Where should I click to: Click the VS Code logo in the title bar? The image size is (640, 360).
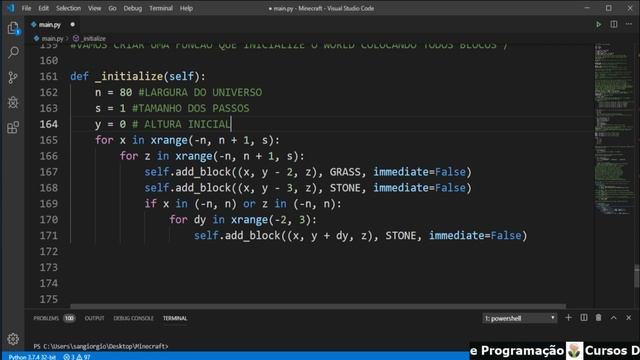click(x=11, y=8)
